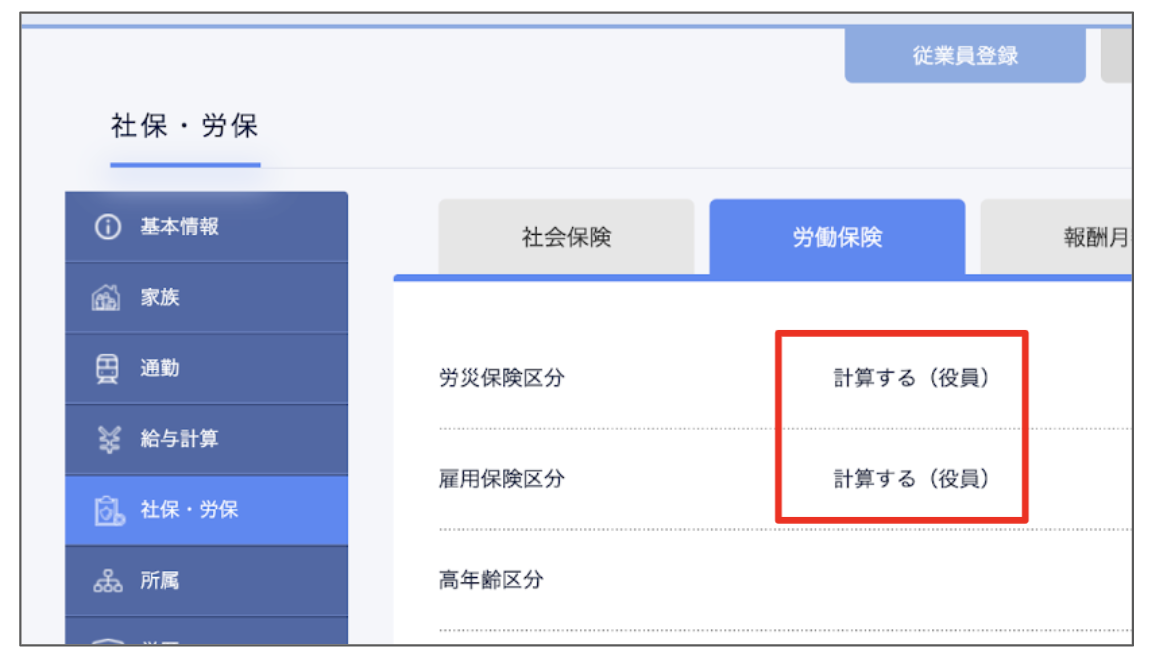
Task: Click the info icon beside 基本情報
Action: [107, 227]
